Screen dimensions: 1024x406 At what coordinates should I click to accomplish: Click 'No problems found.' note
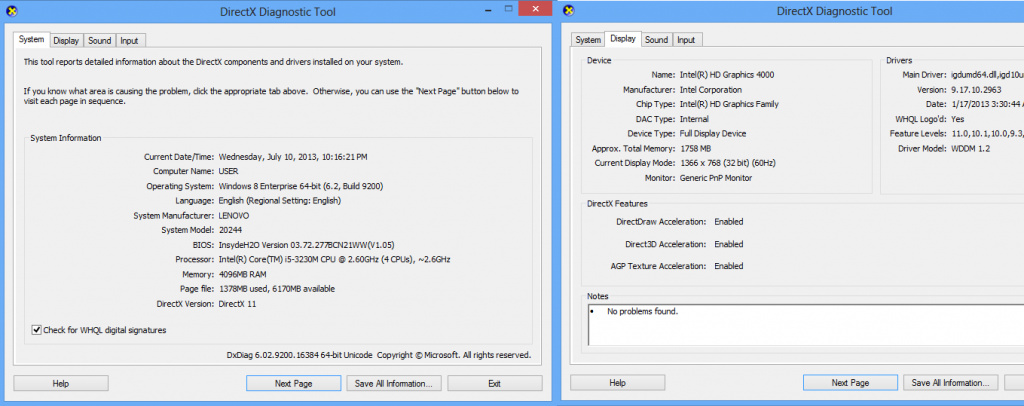[643, 311]
